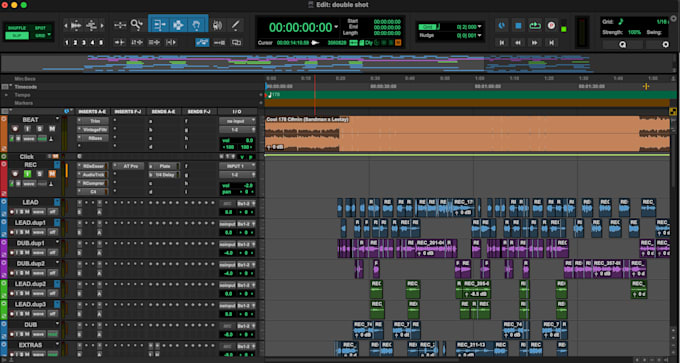Screen dimensions: 680x363
Task: Solo the BEAT track
Action: (40, 129)
